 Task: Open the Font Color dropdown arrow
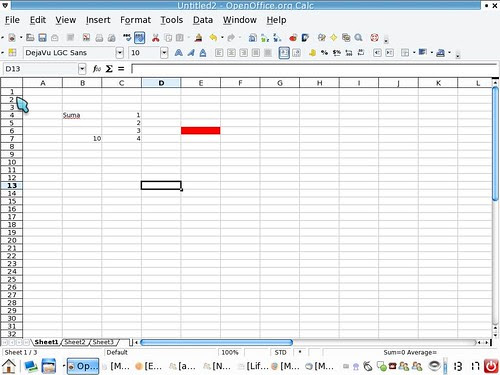point(449,53)
